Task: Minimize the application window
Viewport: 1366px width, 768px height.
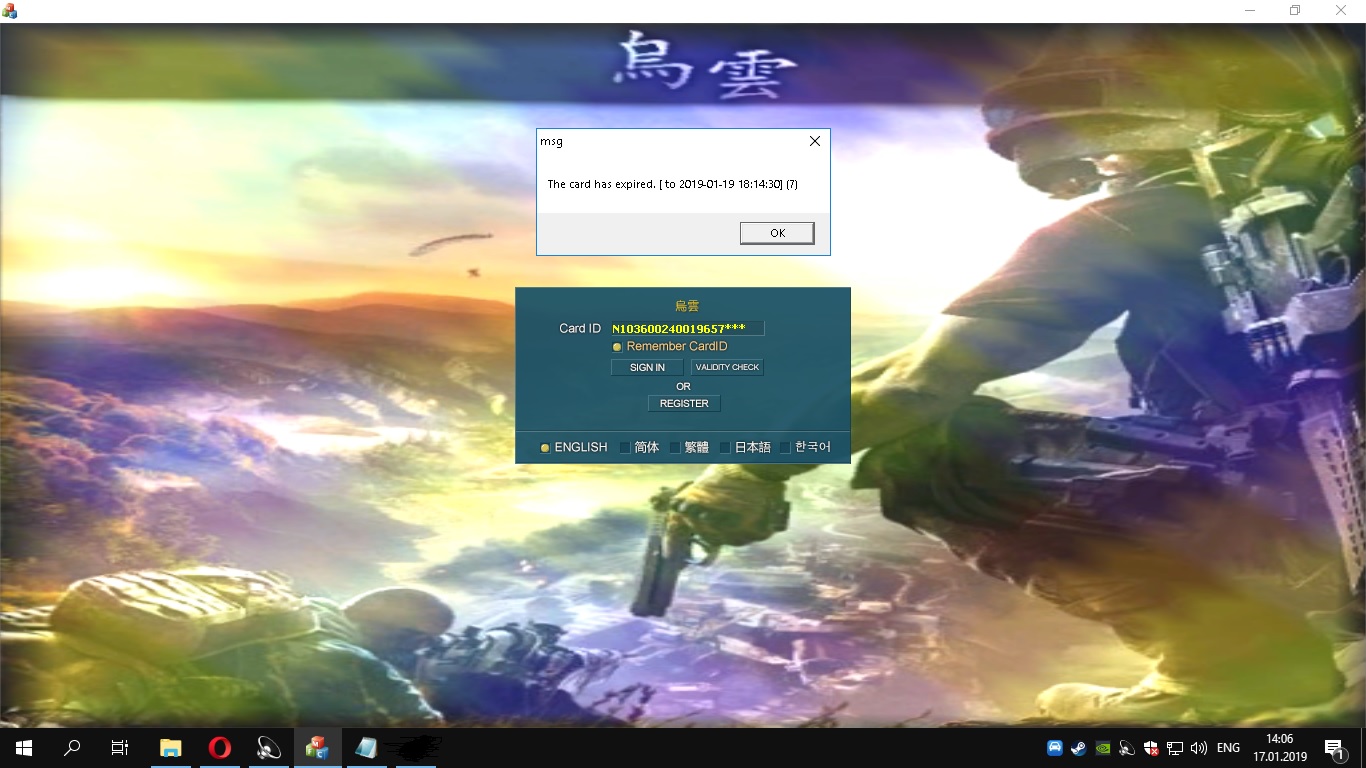Action: tap(1250, 11)
